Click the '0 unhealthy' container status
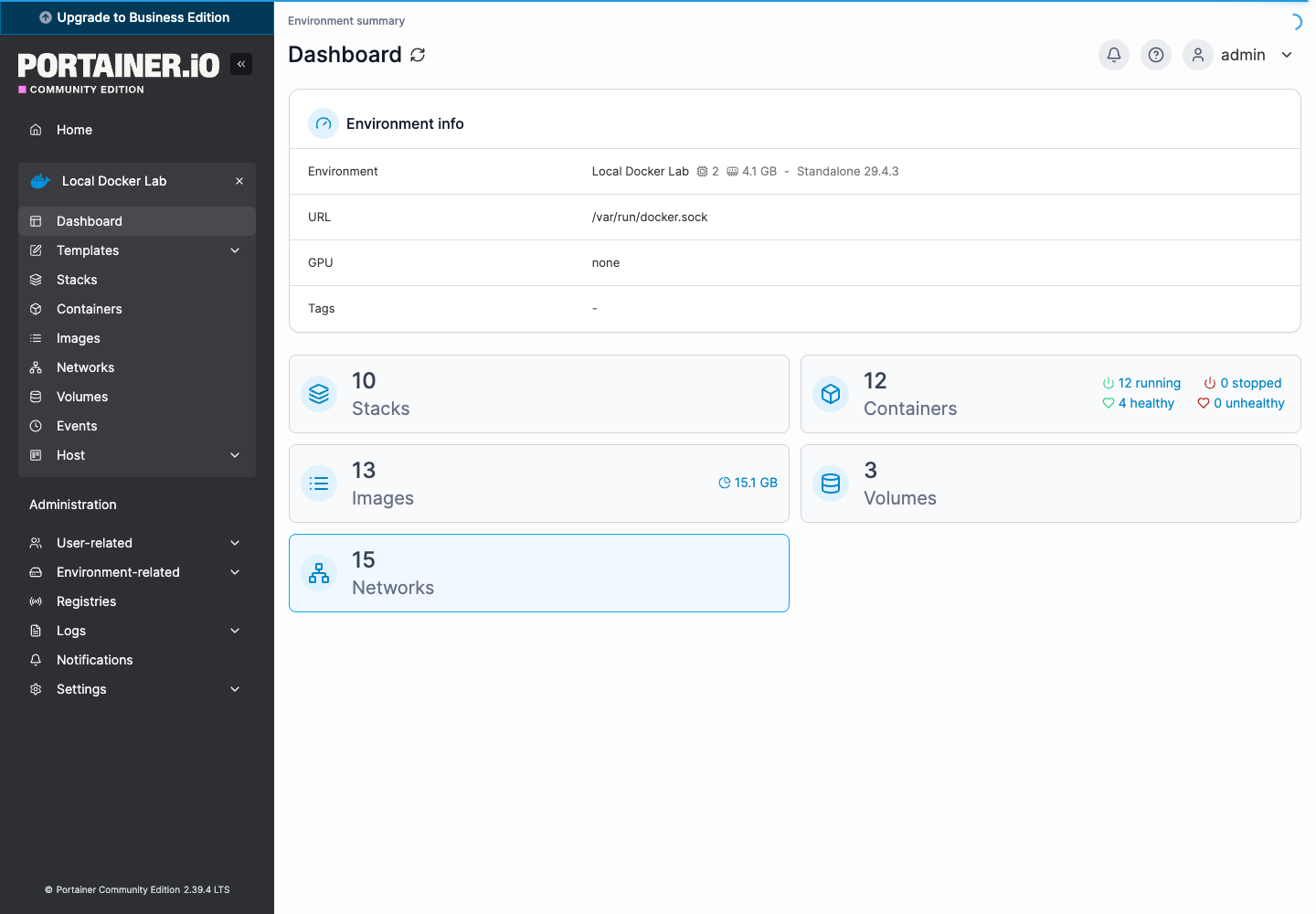This screenshot has width=1316, height=914. pos(1241,403)
